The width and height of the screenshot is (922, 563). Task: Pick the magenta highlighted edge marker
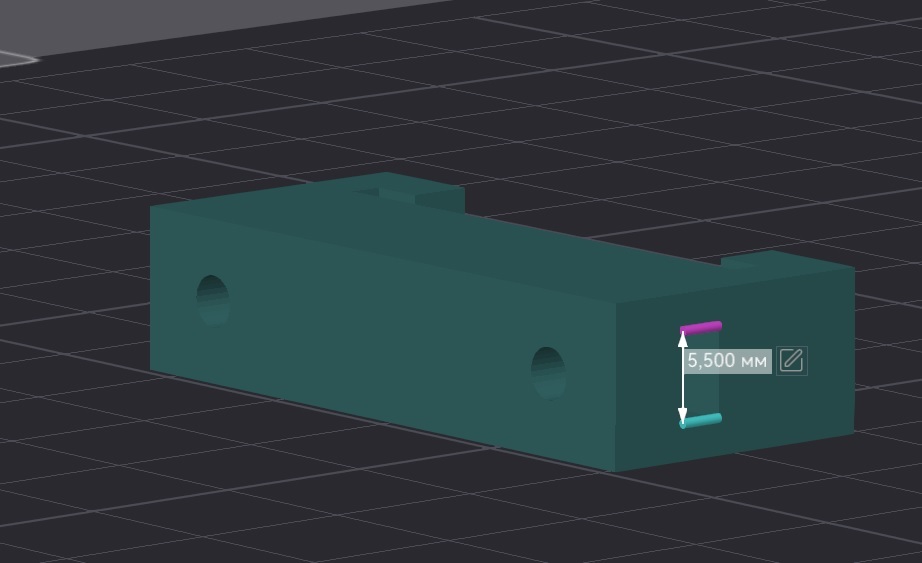701,327
